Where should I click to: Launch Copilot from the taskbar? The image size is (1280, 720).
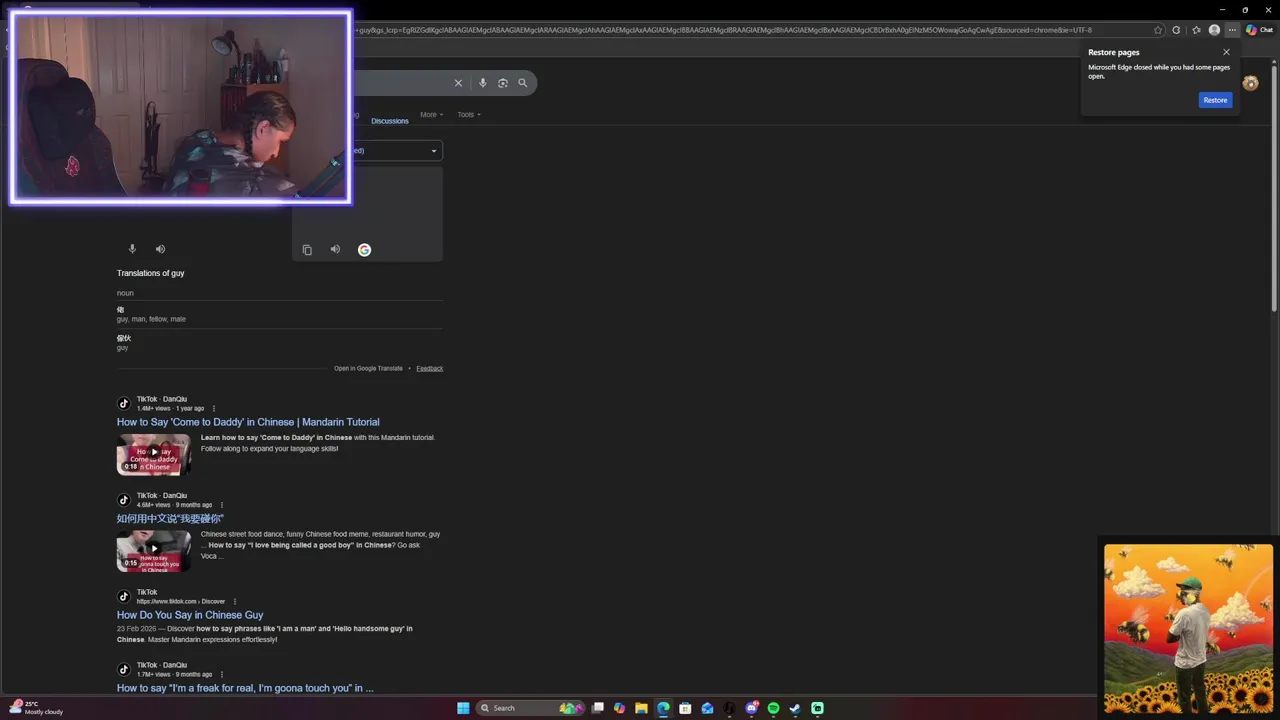[620, 708]
